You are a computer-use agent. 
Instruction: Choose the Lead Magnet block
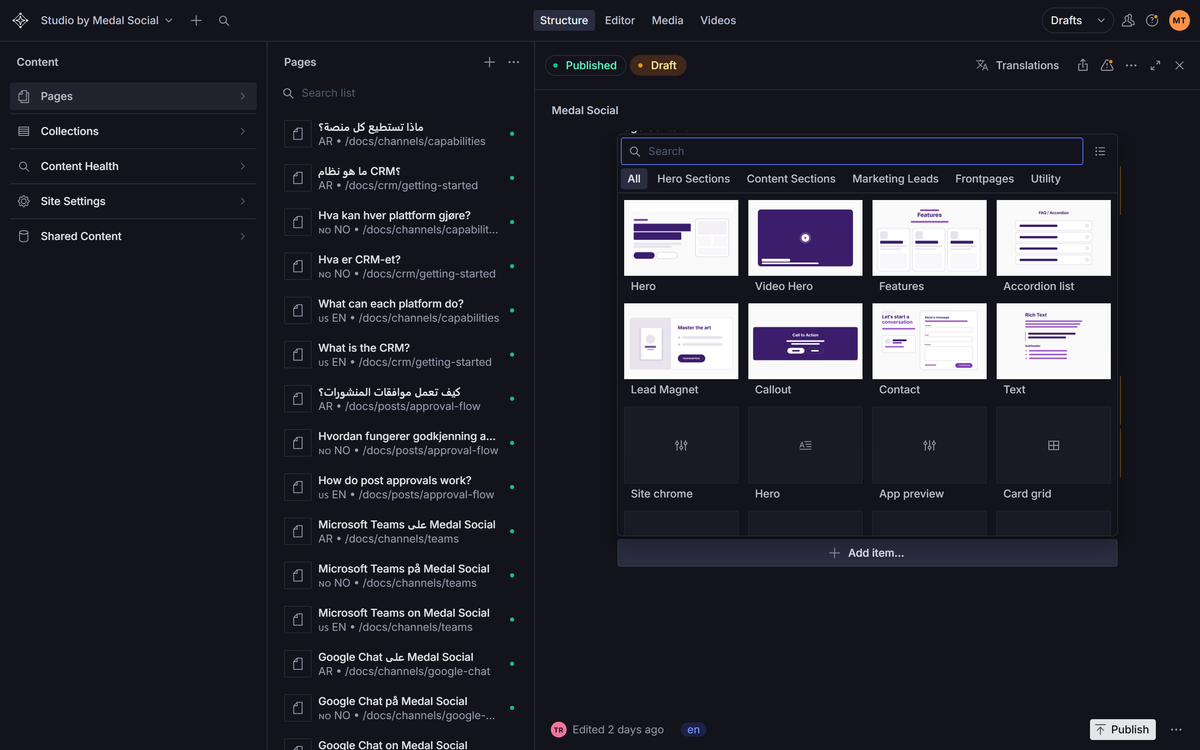pos(681,351)
